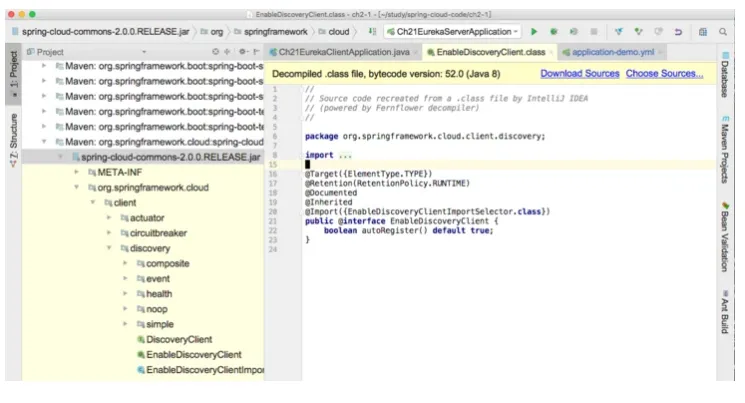Expand the composite package

click(125, 263)
